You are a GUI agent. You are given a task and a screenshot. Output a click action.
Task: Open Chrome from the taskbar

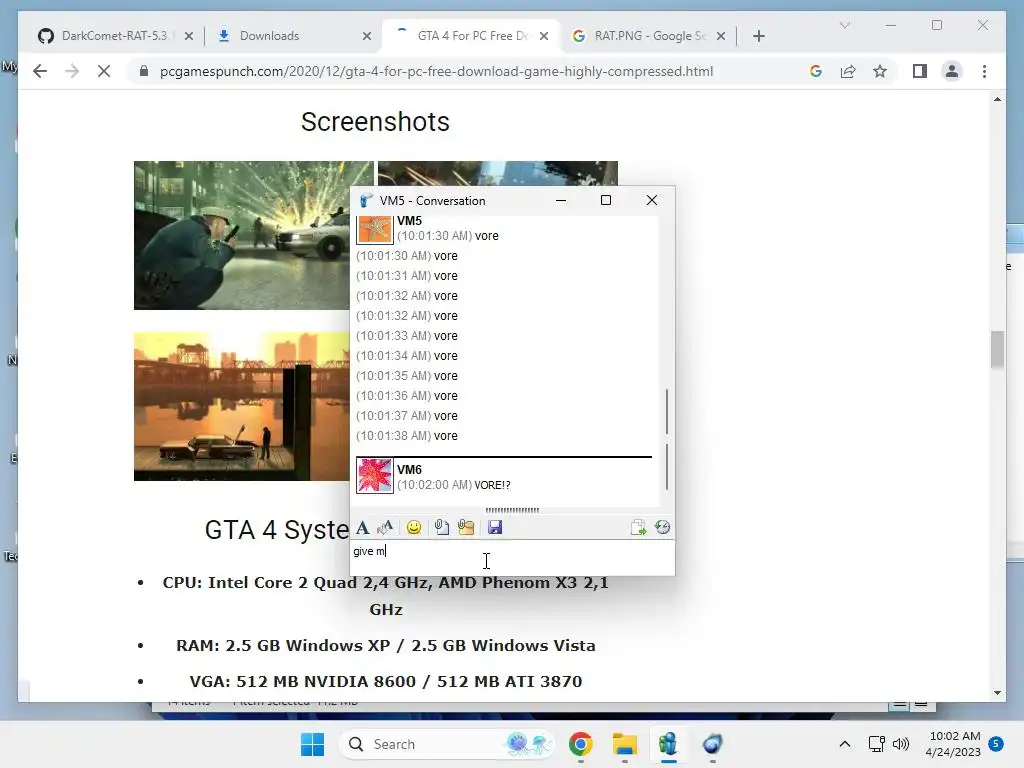coord(581,744)
